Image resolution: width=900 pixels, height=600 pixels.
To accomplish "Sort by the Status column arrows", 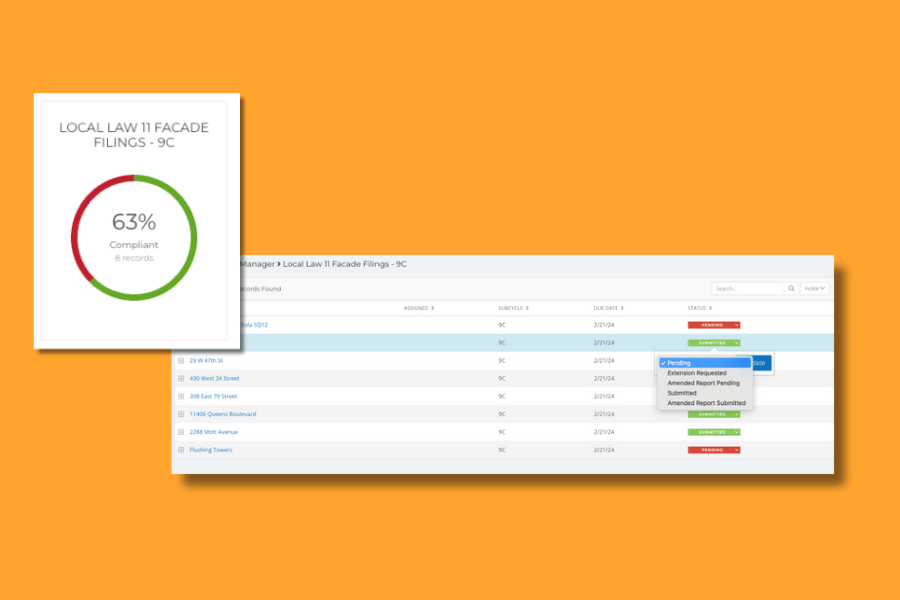I will (x=710, y=308).
